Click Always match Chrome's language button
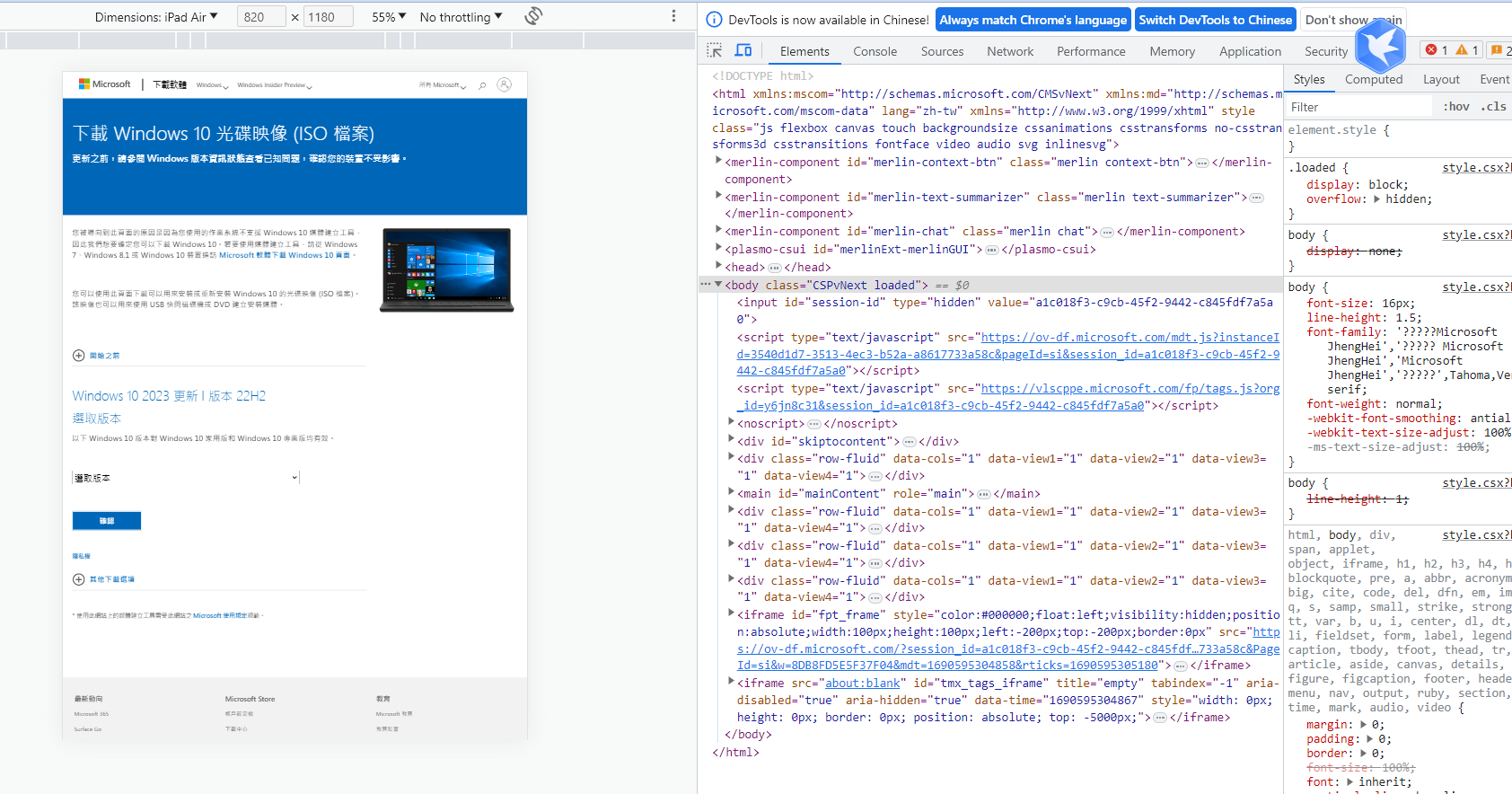The image size is (1512, 794). [x=1033, y=20]
